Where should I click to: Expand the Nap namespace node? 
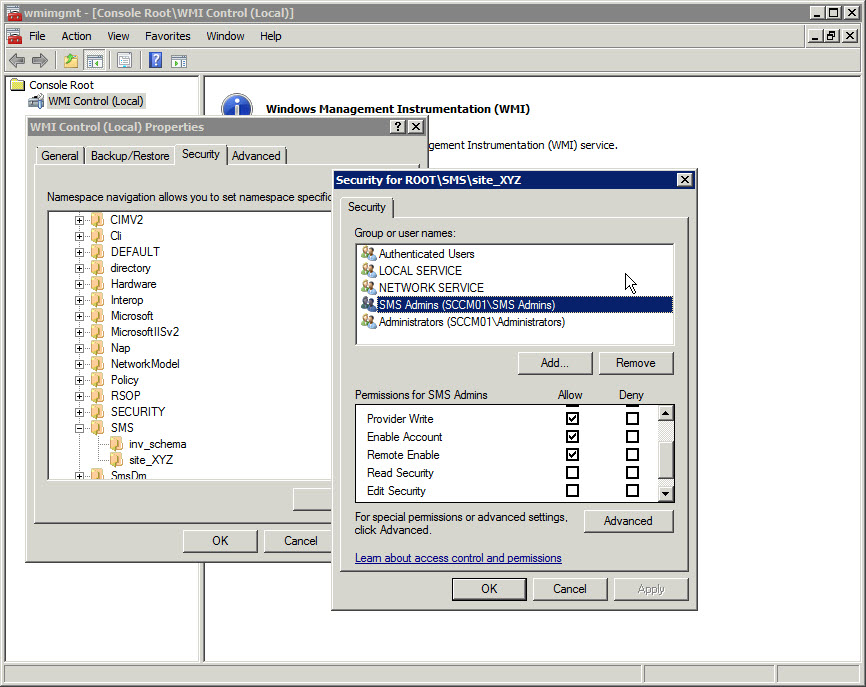pyautogui.click(x=80, y=348)
